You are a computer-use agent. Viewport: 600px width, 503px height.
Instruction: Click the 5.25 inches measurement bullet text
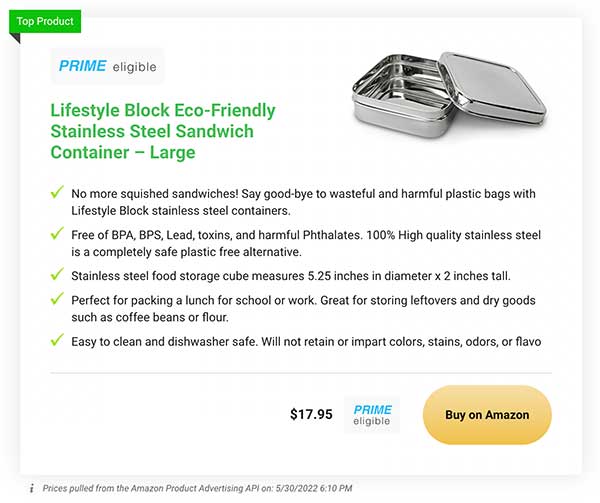pyautogui.click(x=291, y=276)
